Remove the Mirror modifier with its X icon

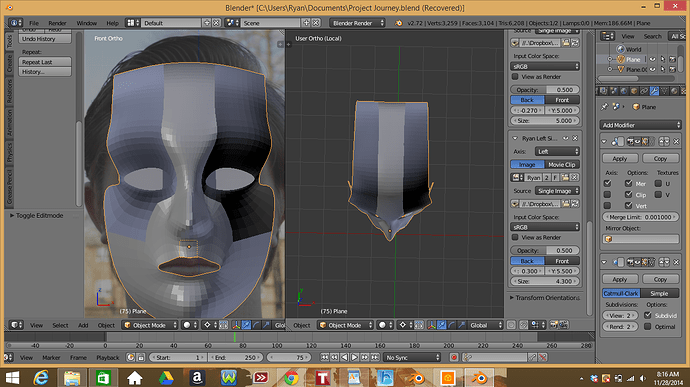click(676, 141)
